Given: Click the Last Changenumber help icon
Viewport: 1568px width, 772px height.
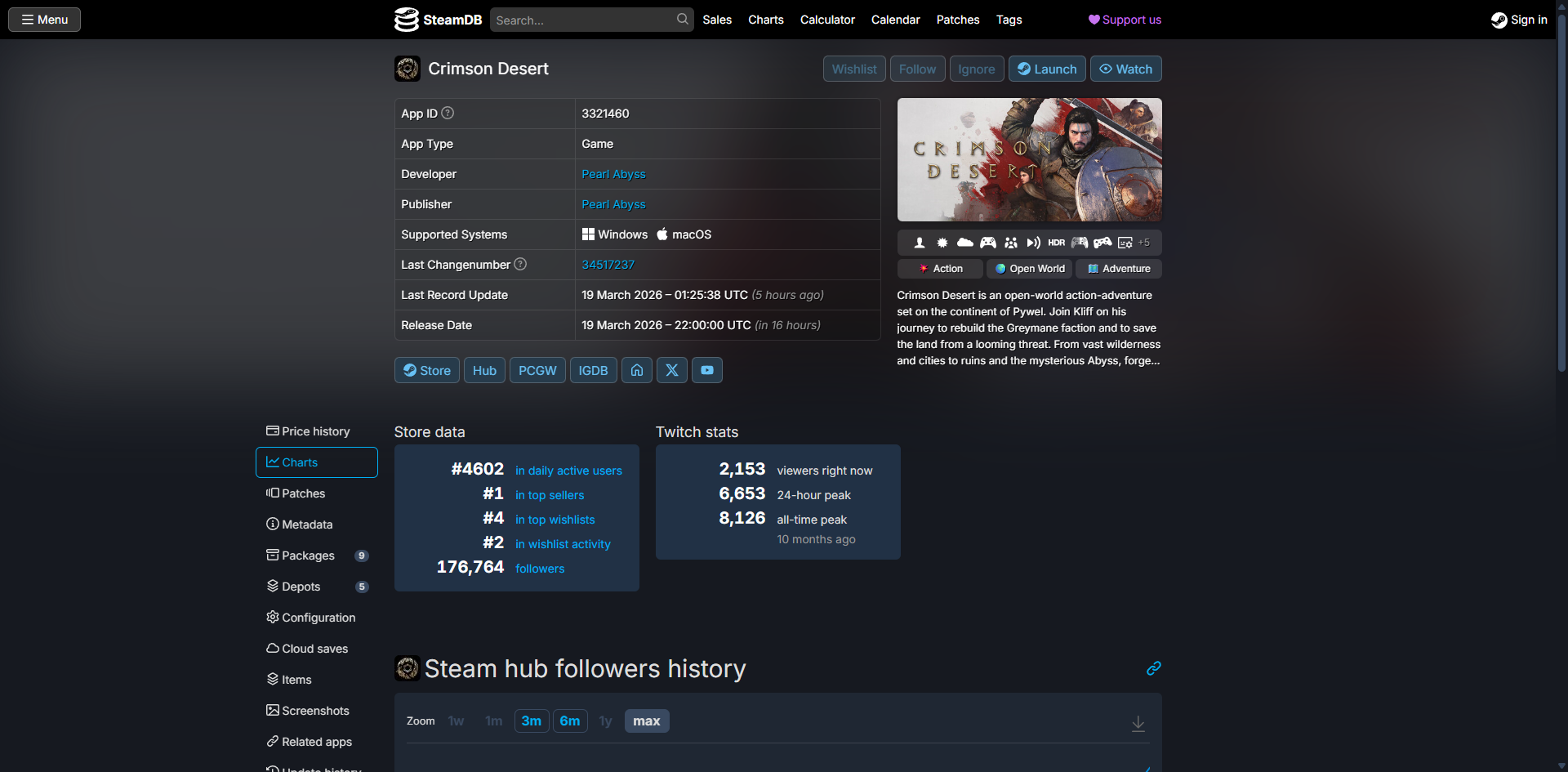Looking at the screenshot, I should (520, 264).
